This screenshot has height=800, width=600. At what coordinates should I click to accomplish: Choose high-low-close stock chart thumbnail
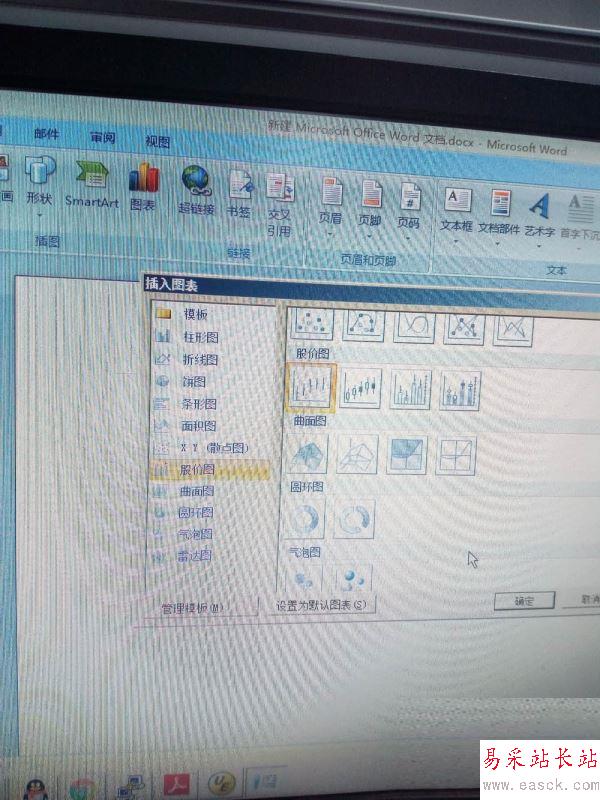click(311, 388)
